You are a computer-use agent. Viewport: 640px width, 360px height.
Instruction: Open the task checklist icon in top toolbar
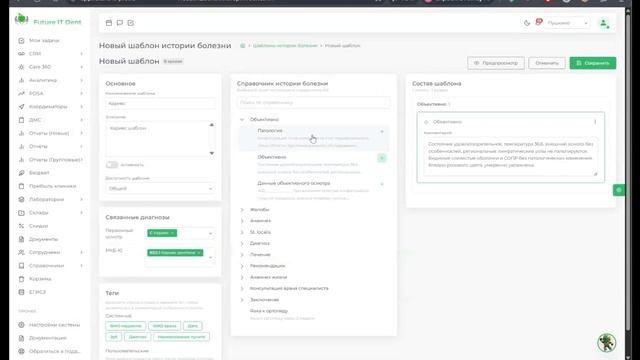(131, 23)
